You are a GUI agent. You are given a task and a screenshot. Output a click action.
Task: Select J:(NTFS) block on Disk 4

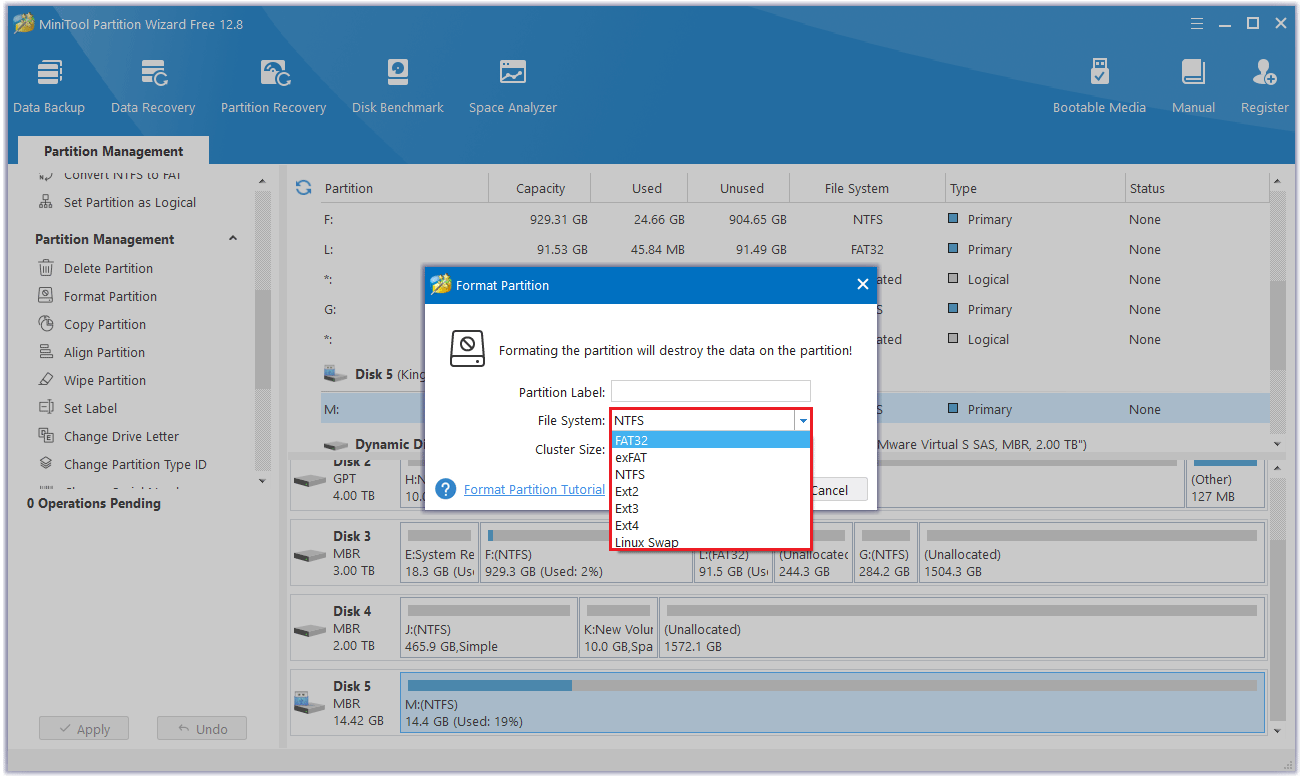[x=489, y=627]
